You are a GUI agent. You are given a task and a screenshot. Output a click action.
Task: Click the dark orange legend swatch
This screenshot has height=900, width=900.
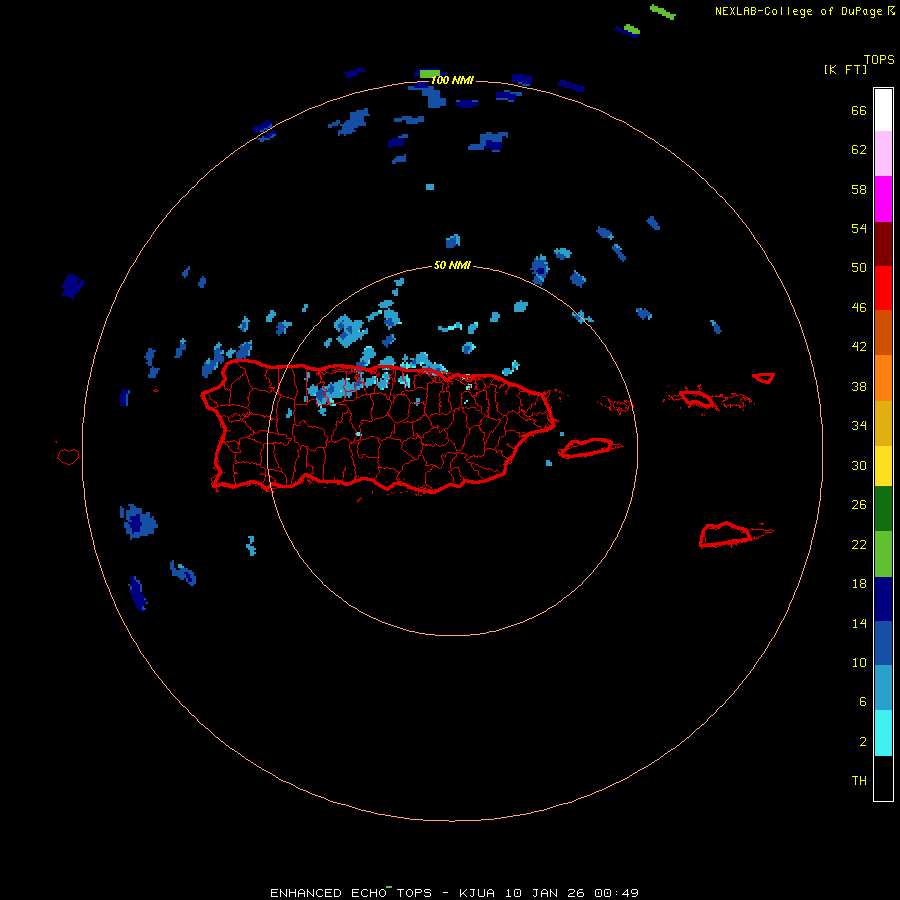point(883,332)
